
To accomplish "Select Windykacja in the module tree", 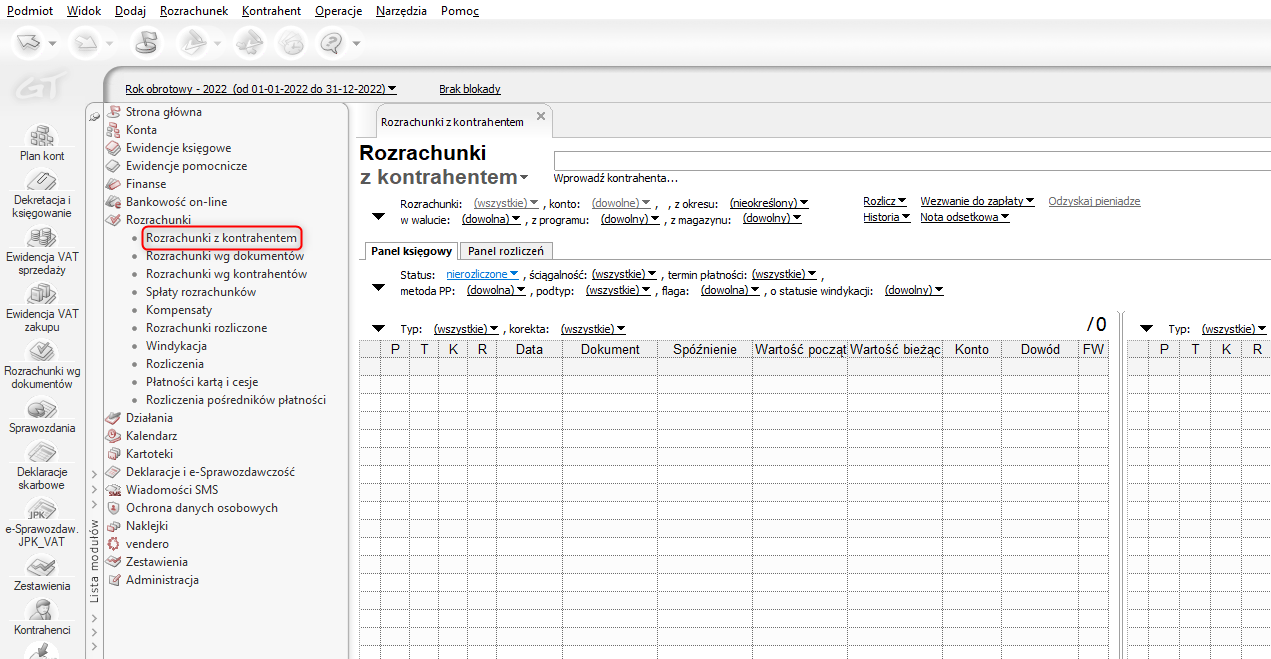I will pos(176,346).
